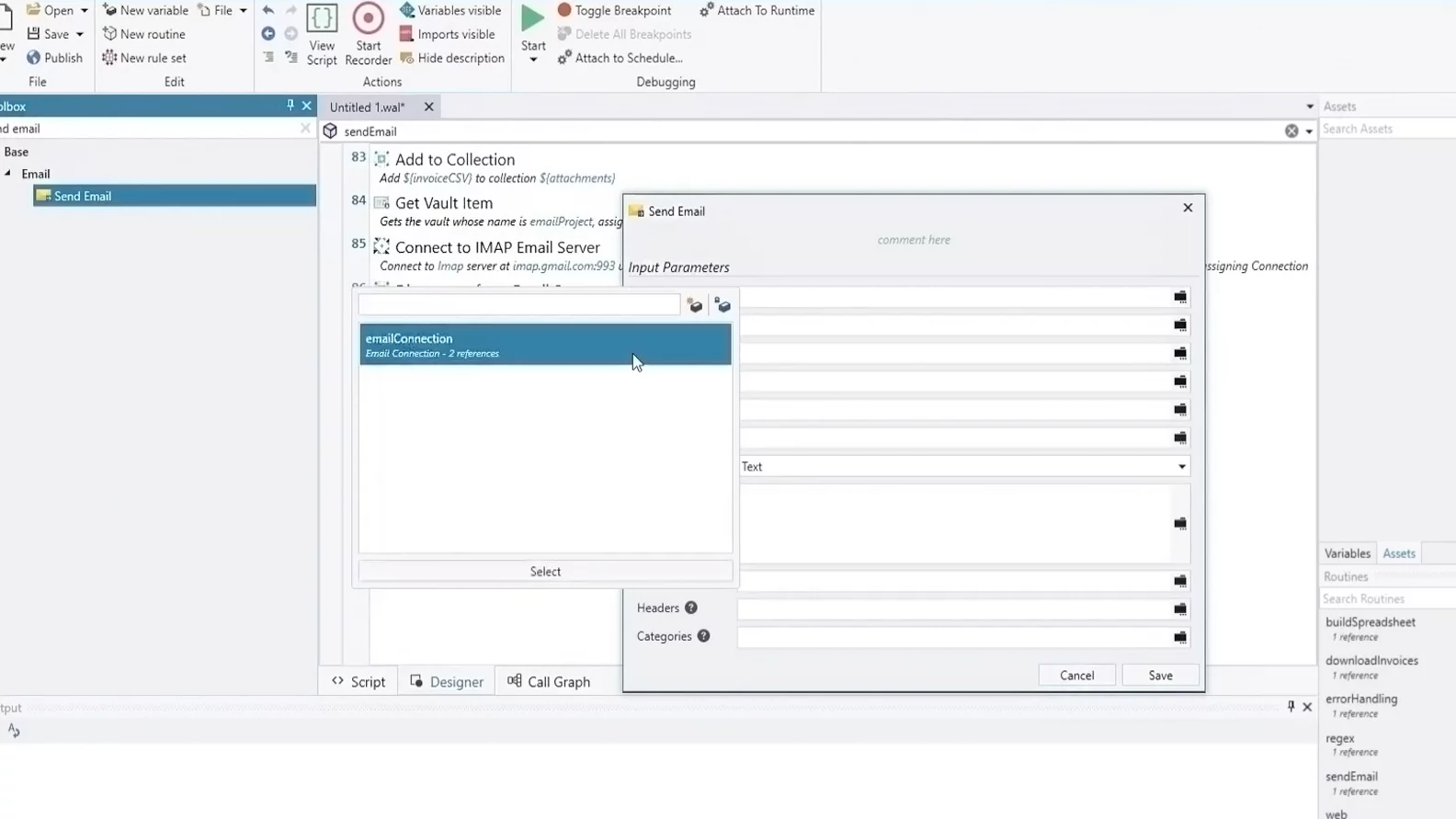Run the script with Start button

coord(532,19)
